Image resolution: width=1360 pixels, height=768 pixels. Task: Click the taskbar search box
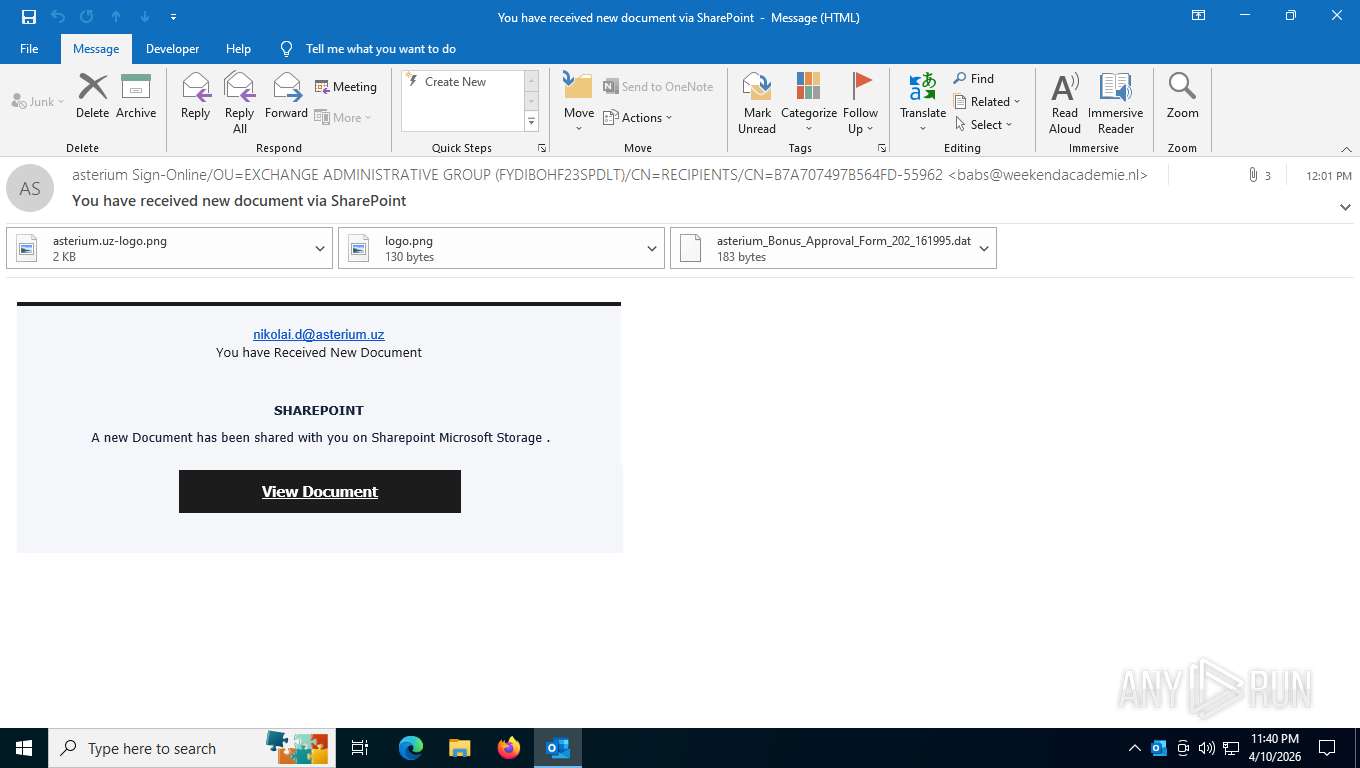[192, 748]
